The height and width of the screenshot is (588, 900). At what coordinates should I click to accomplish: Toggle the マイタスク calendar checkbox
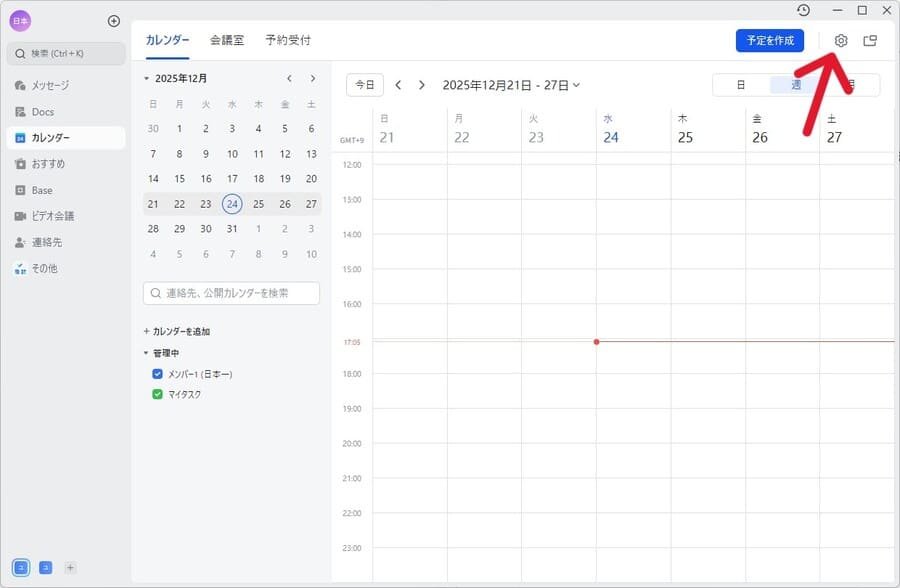[157, 395]
